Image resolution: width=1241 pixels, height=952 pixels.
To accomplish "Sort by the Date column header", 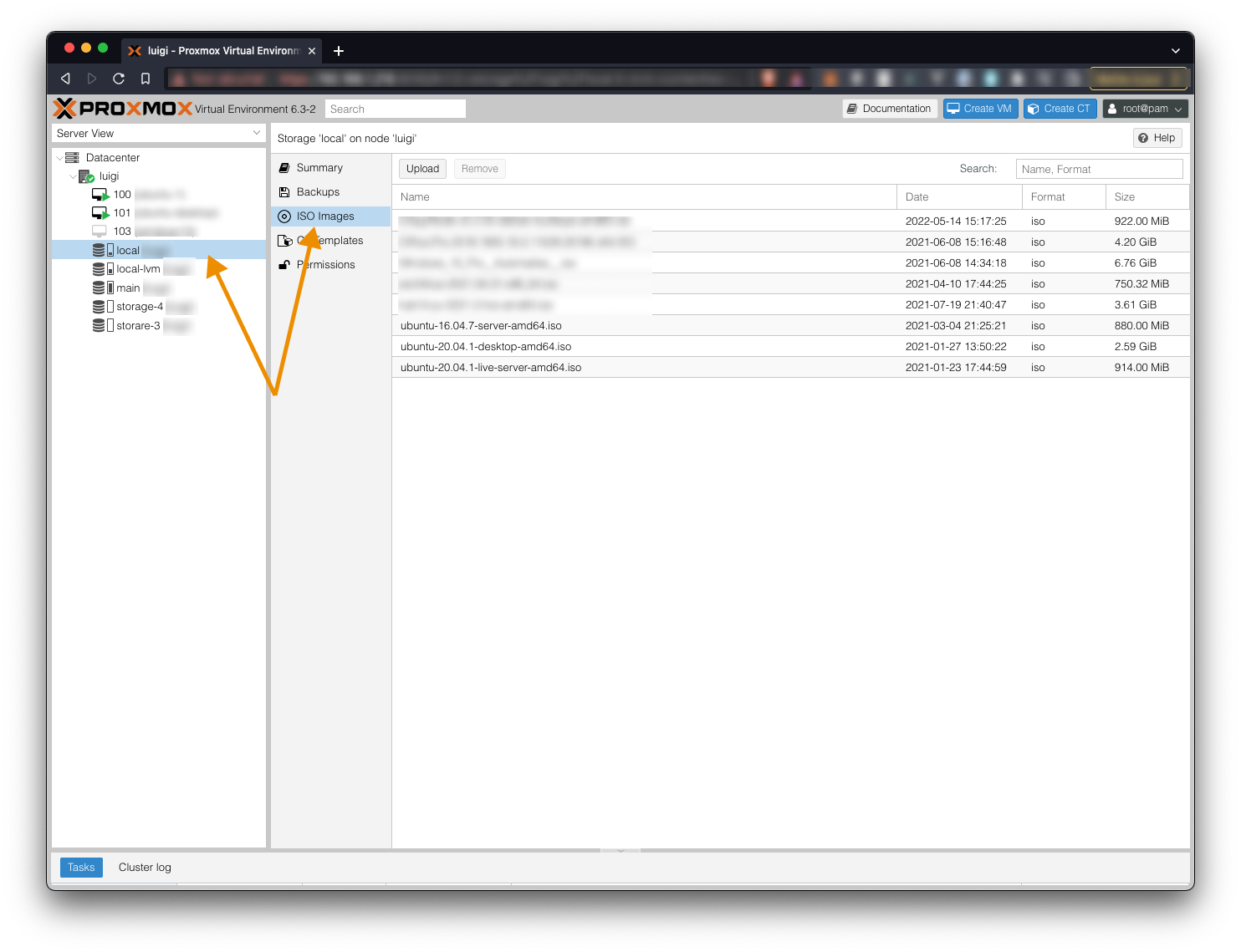I will 960,197.
